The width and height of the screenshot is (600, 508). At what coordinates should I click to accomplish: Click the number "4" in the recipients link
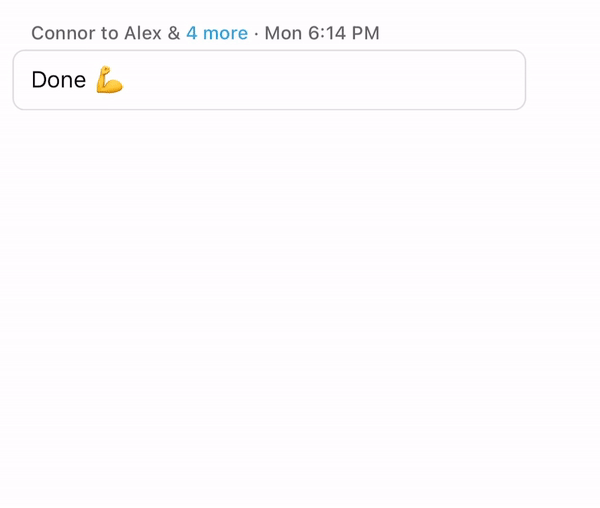pos(192,33)
